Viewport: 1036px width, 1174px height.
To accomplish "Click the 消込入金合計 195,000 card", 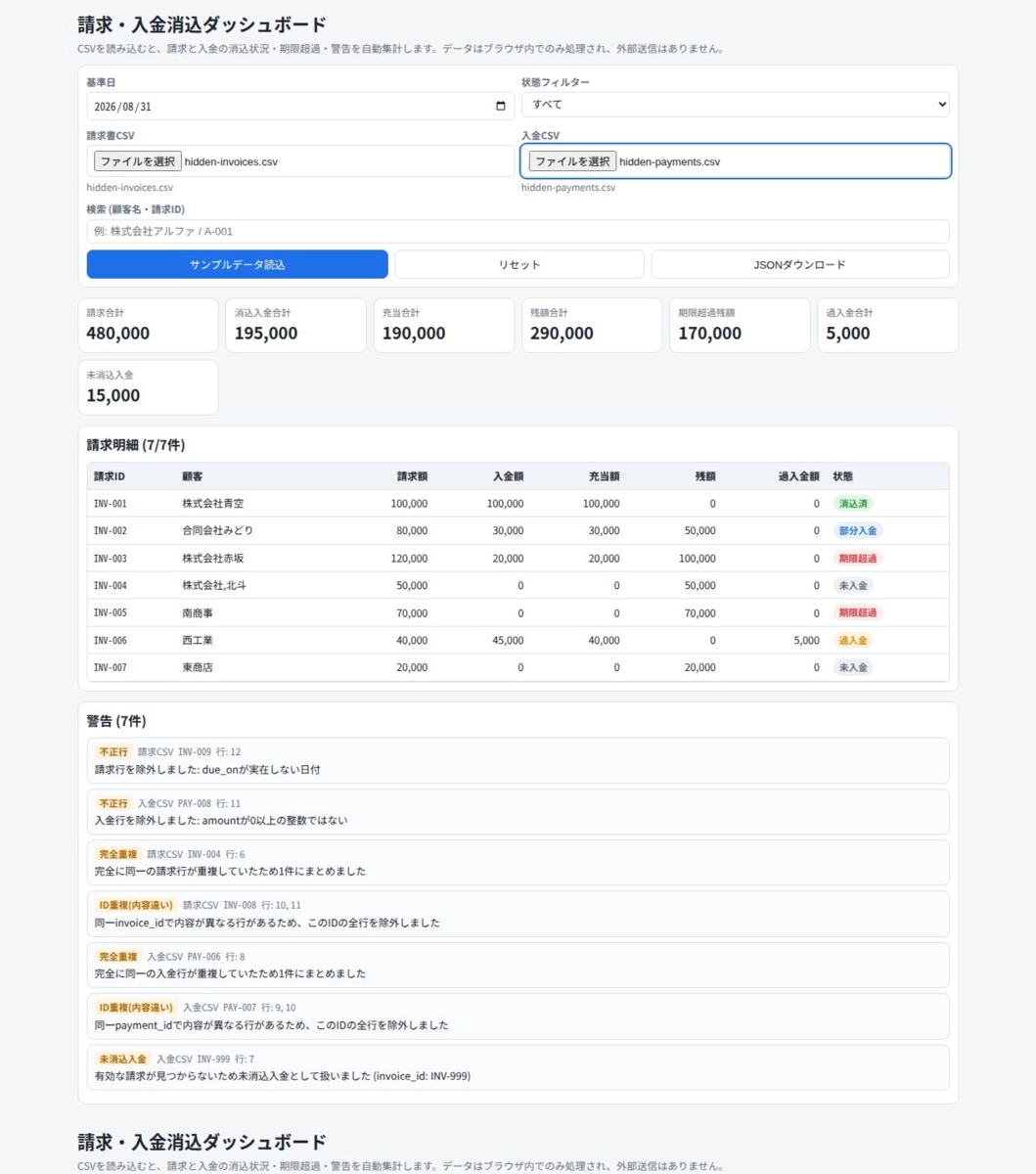I will pyautogui.click(x=295, y=325).
